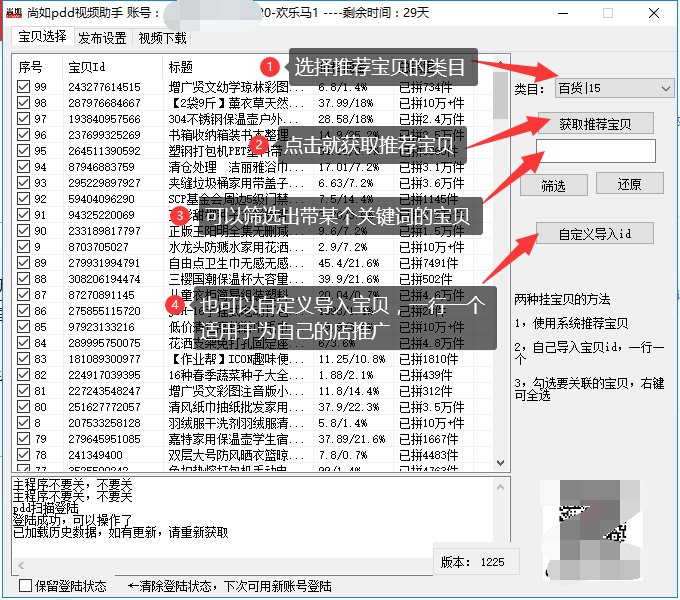Uncheck the checkbox for row 88

point(23,279)
